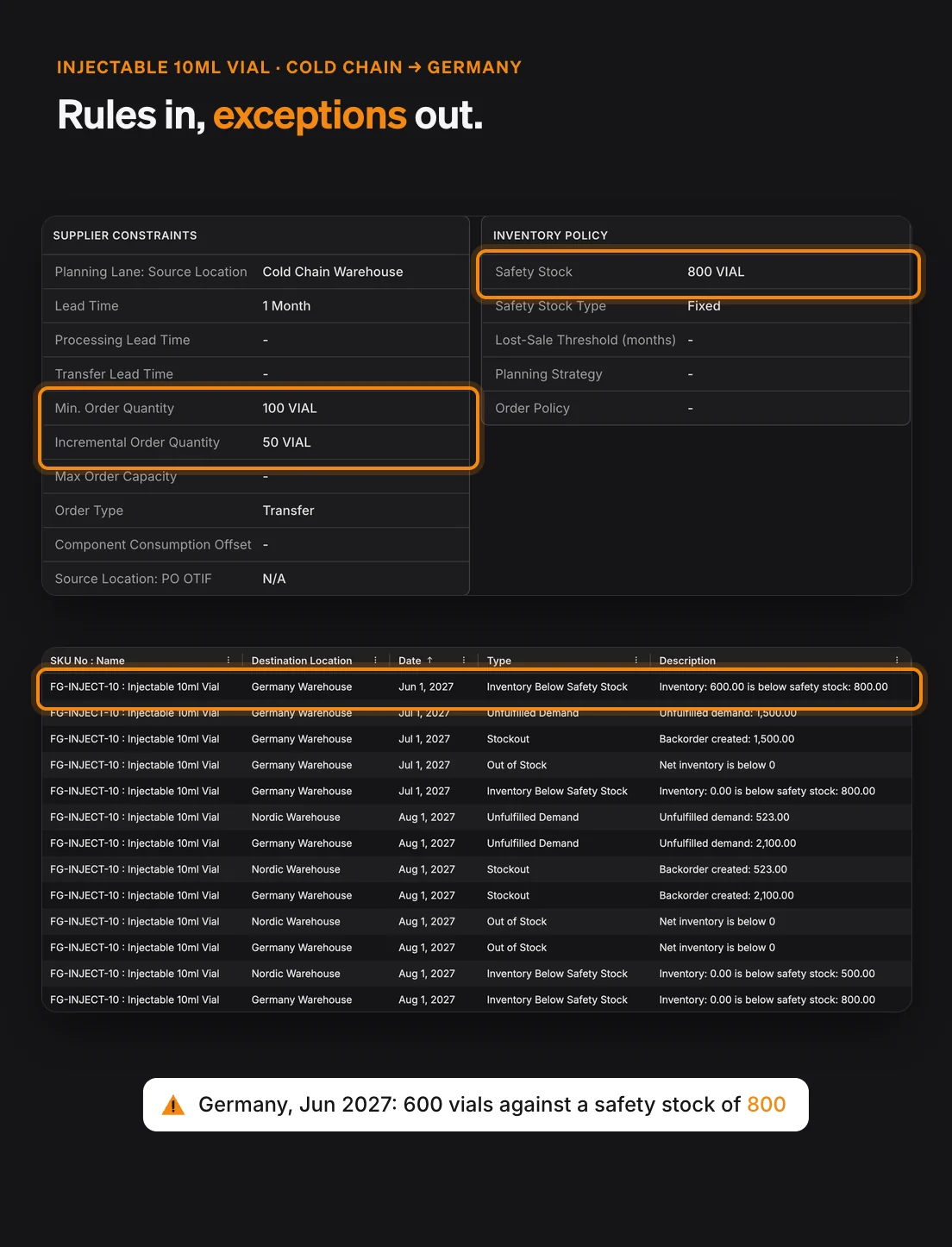The image size is (952, 1247).
Task: Click the 'Rules in, exceptions out.' headline
Action: (270, 115)
